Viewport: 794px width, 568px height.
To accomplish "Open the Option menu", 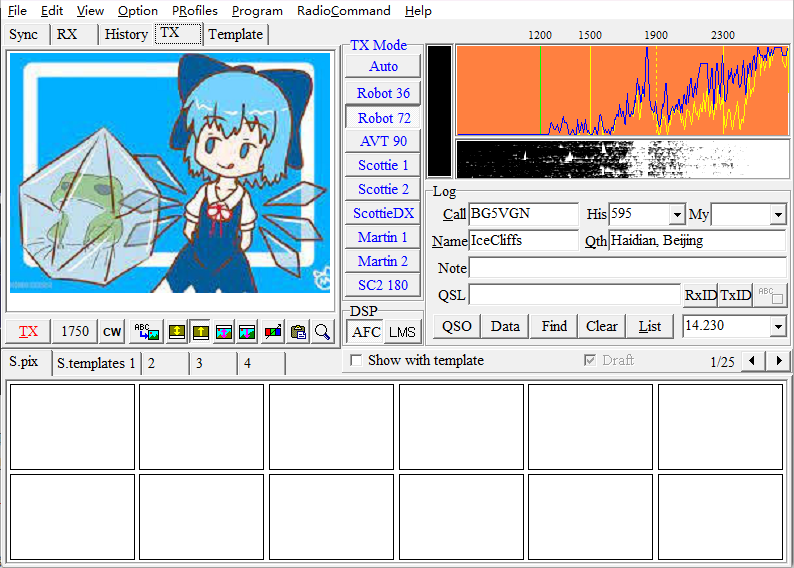I will coord(138,11).
